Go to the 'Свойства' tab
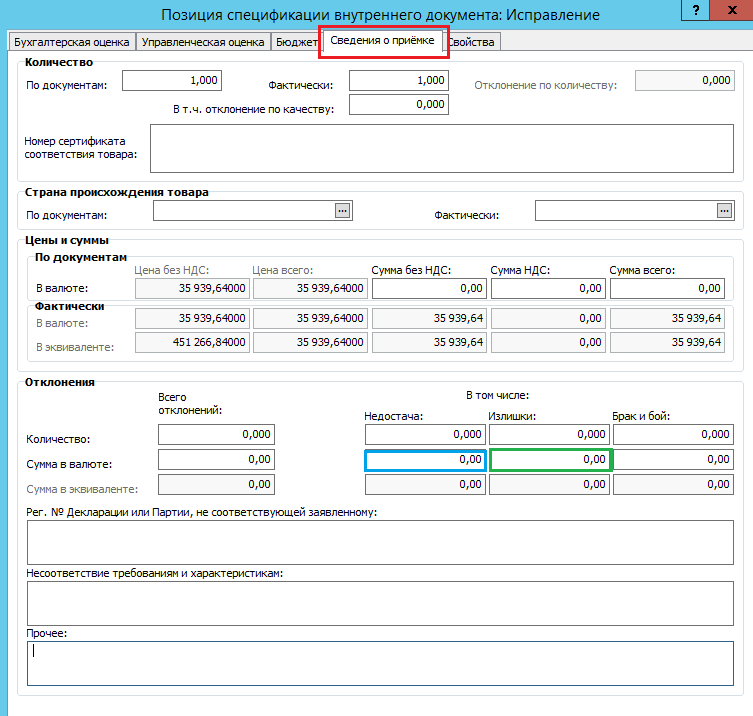Screen dimensions: 753x716 473,42
